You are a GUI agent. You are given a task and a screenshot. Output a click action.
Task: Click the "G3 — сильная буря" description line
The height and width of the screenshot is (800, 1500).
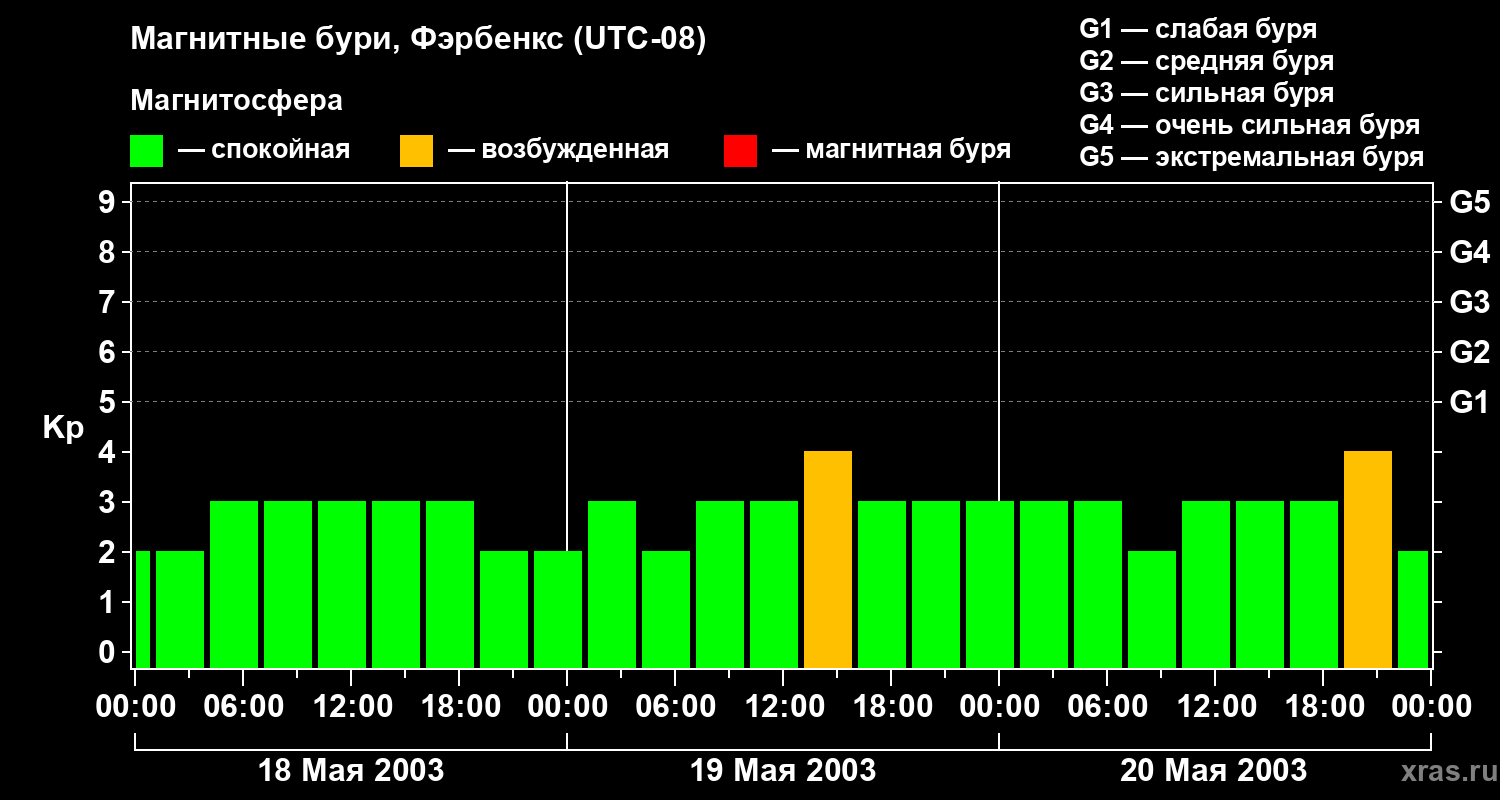pos(1206,93)
